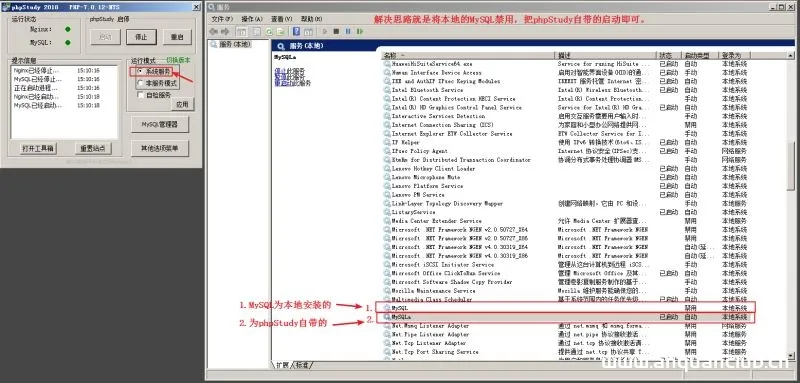Image resolution: width=800 pixels, height=383 pixels.
Task: Click gear icon of Net.Tcp Port Sharing Service
Action: click(387, 352)
